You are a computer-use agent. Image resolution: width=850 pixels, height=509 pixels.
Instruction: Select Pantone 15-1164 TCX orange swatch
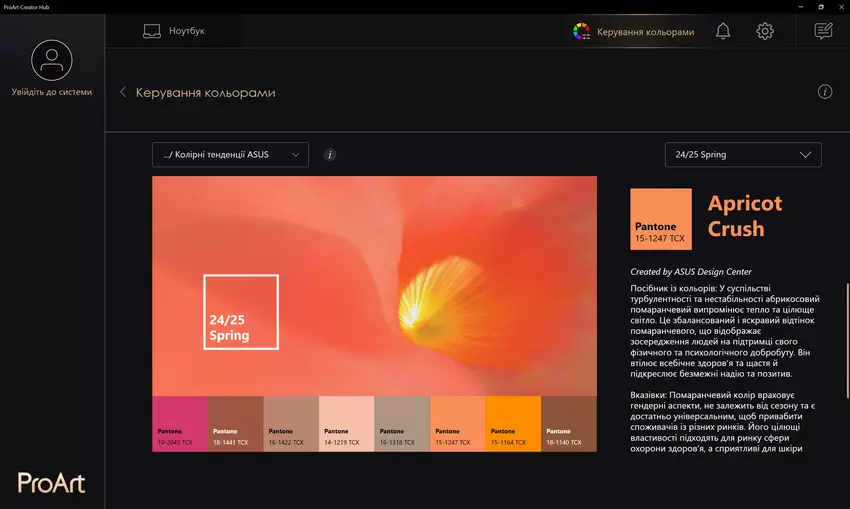pos(513,423)
